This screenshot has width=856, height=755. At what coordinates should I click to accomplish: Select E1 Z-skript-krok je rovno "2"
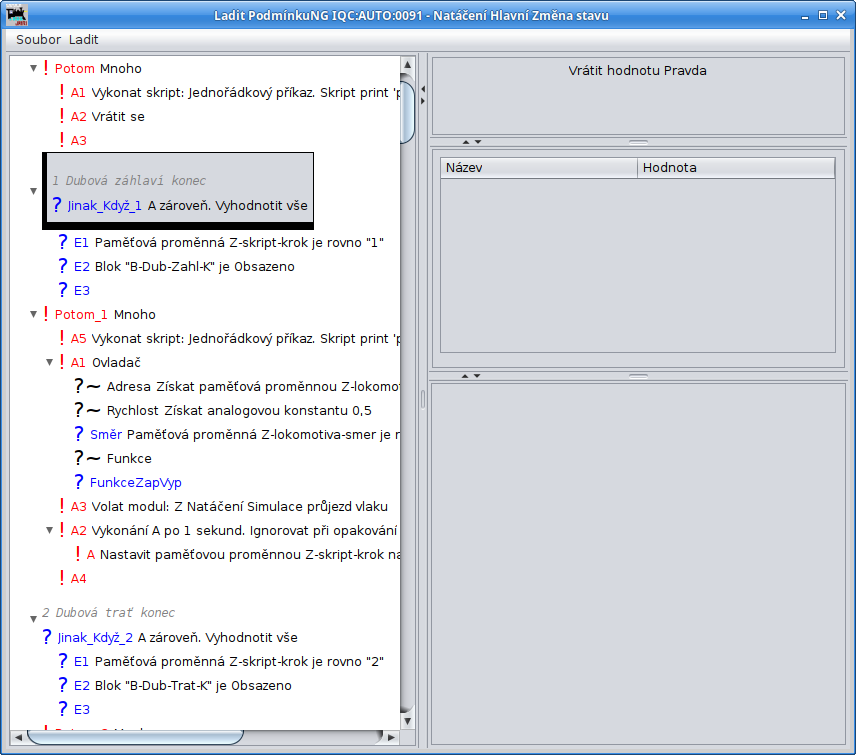[x=221, y=662]
